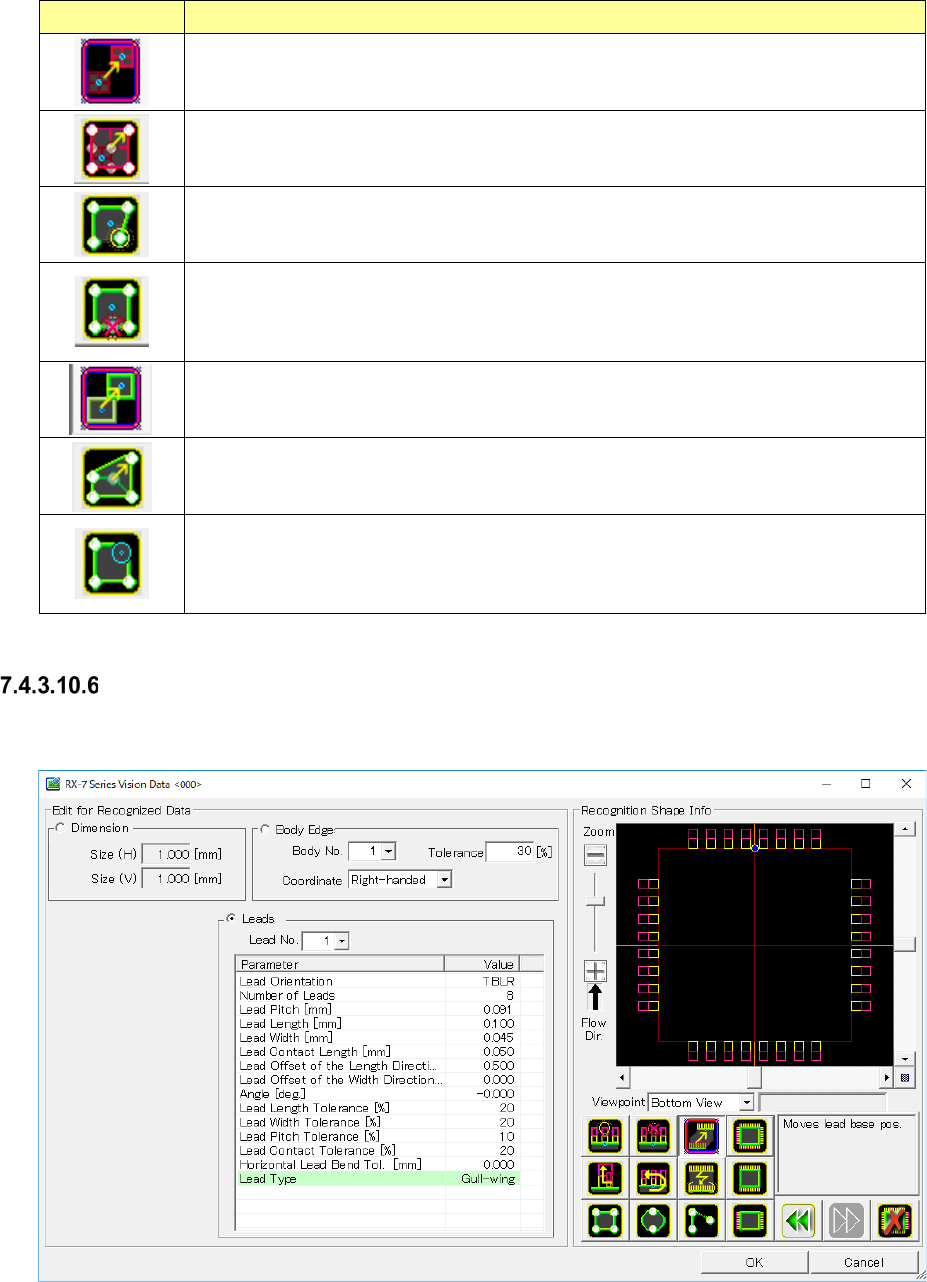The width and height of the screenshot is (927, 1282).
Task: Click the grey double-right arrow button
Action: (846, 1221)
